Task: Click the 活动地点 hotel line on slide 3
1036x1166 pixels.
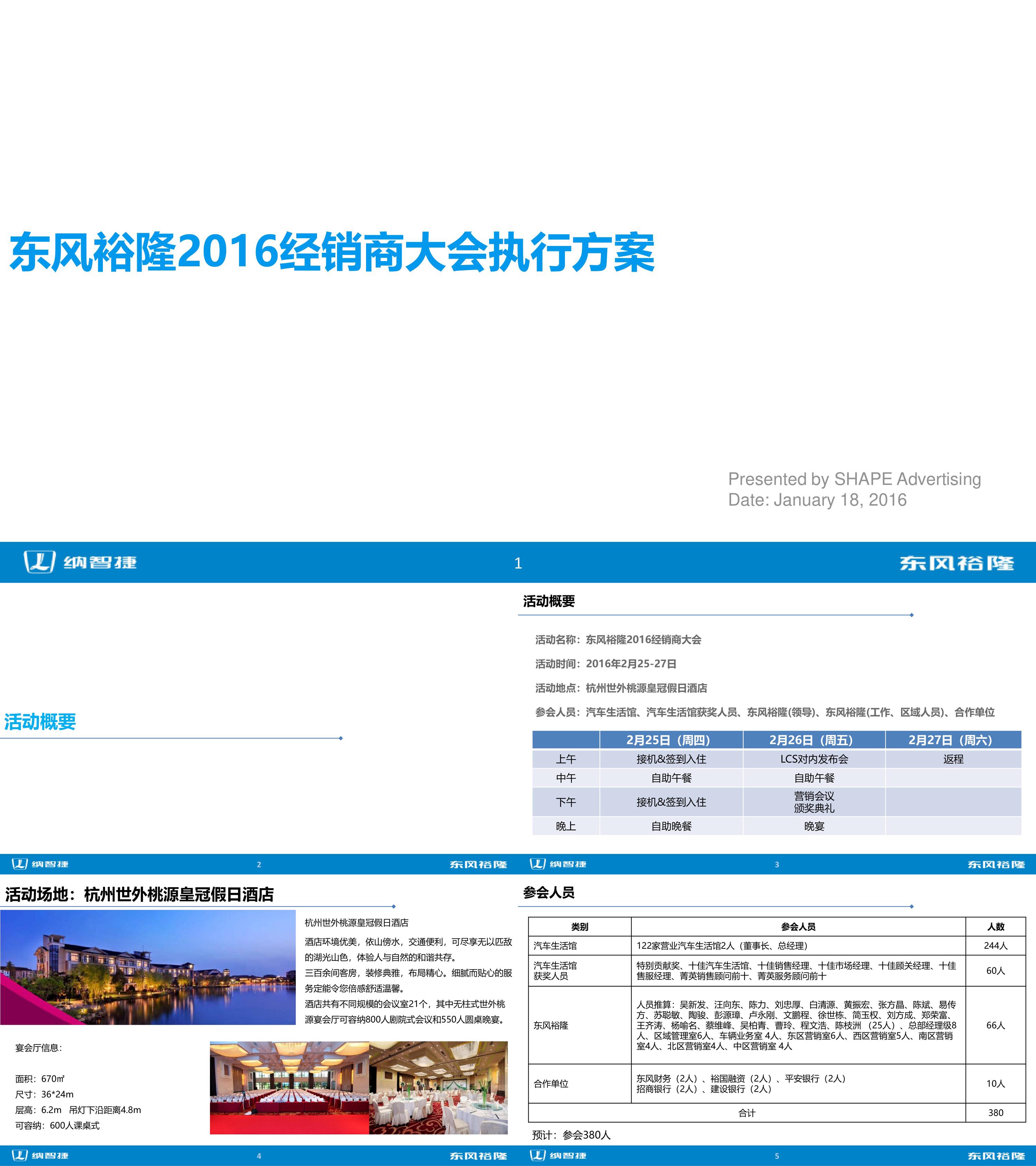Action: (x=621, y=688)
